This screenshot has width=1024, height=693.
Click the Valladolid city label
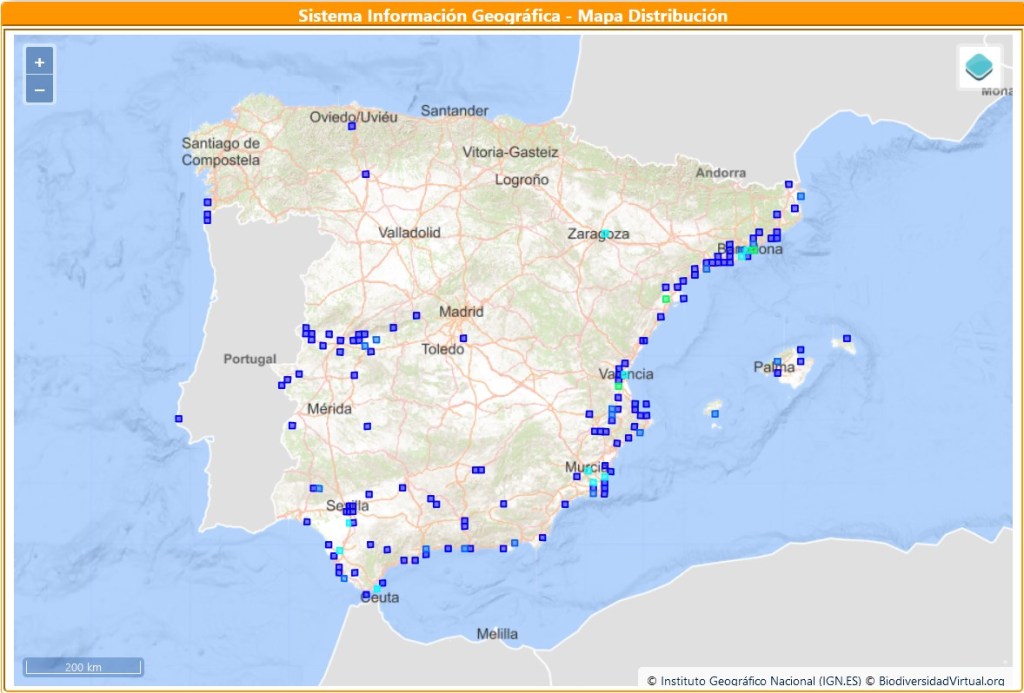pos(409,232)
